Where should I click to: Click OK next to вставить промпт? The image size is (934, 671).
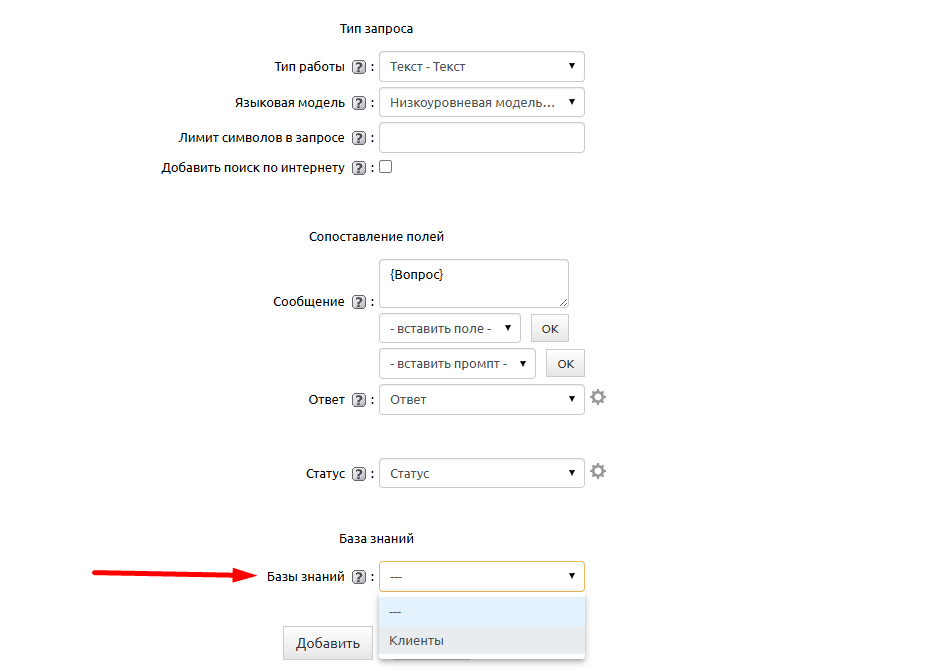click(565, 363)
